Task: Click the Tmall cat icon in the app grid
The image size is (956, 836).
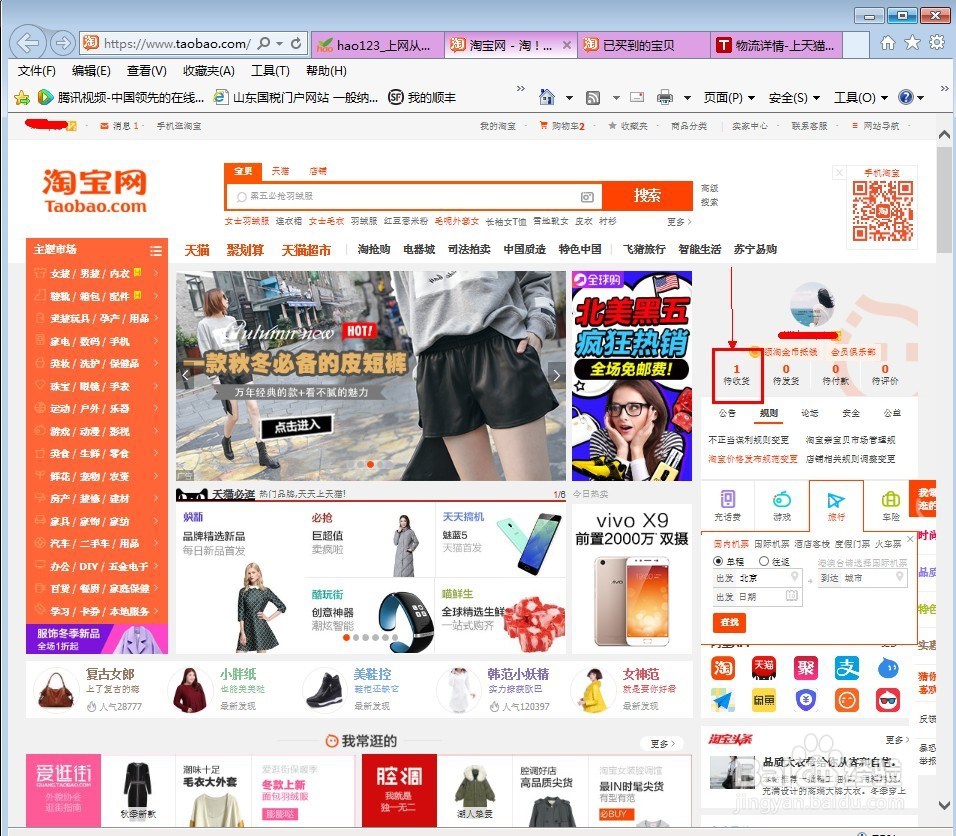Action: [x=763, y=668]
